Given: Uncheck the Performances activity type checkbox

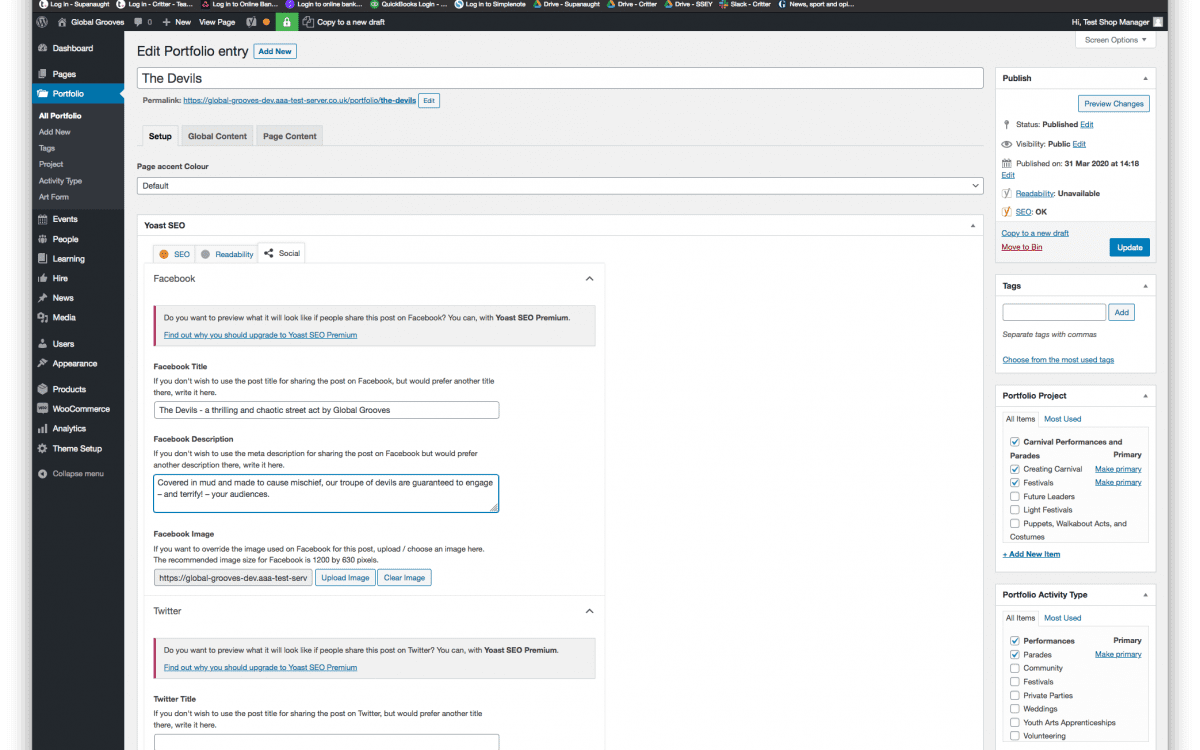Looking at the screenshot, I should point(1015,641).
